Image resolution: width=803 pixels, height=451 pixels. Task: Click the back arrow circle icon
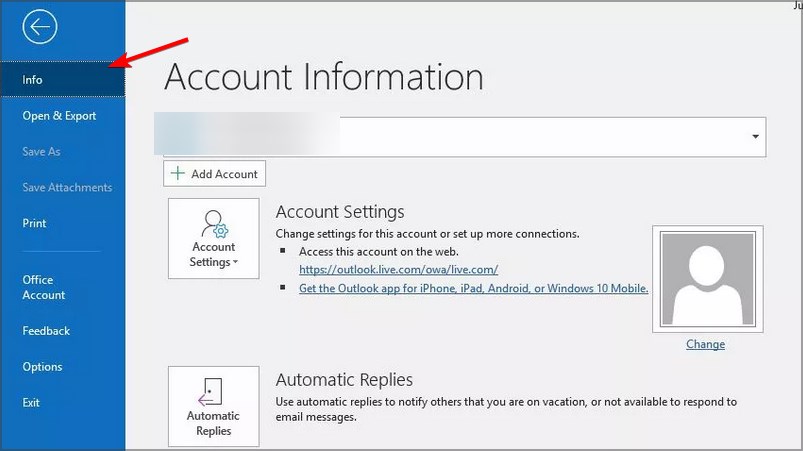pos(39,27)
